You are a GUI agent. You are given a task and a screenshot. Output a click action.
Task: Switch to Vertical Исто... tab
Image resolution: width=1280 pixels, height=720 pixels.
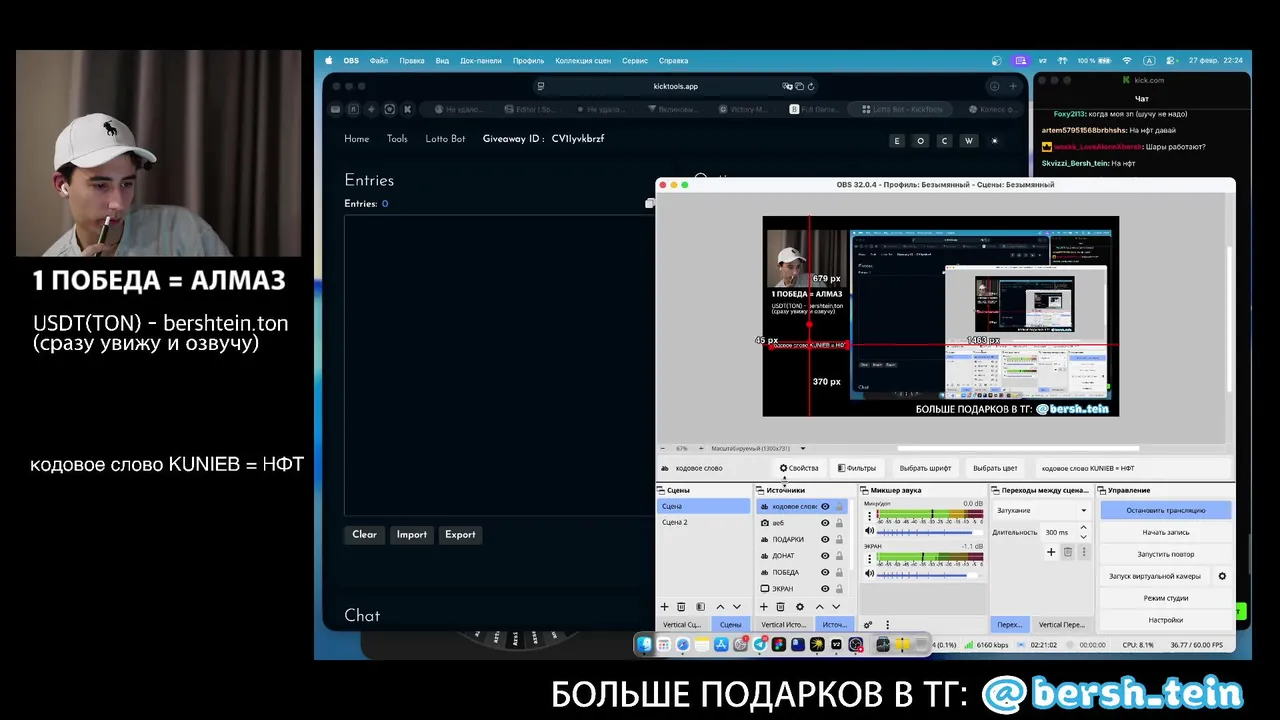click(x=783, y=625)
